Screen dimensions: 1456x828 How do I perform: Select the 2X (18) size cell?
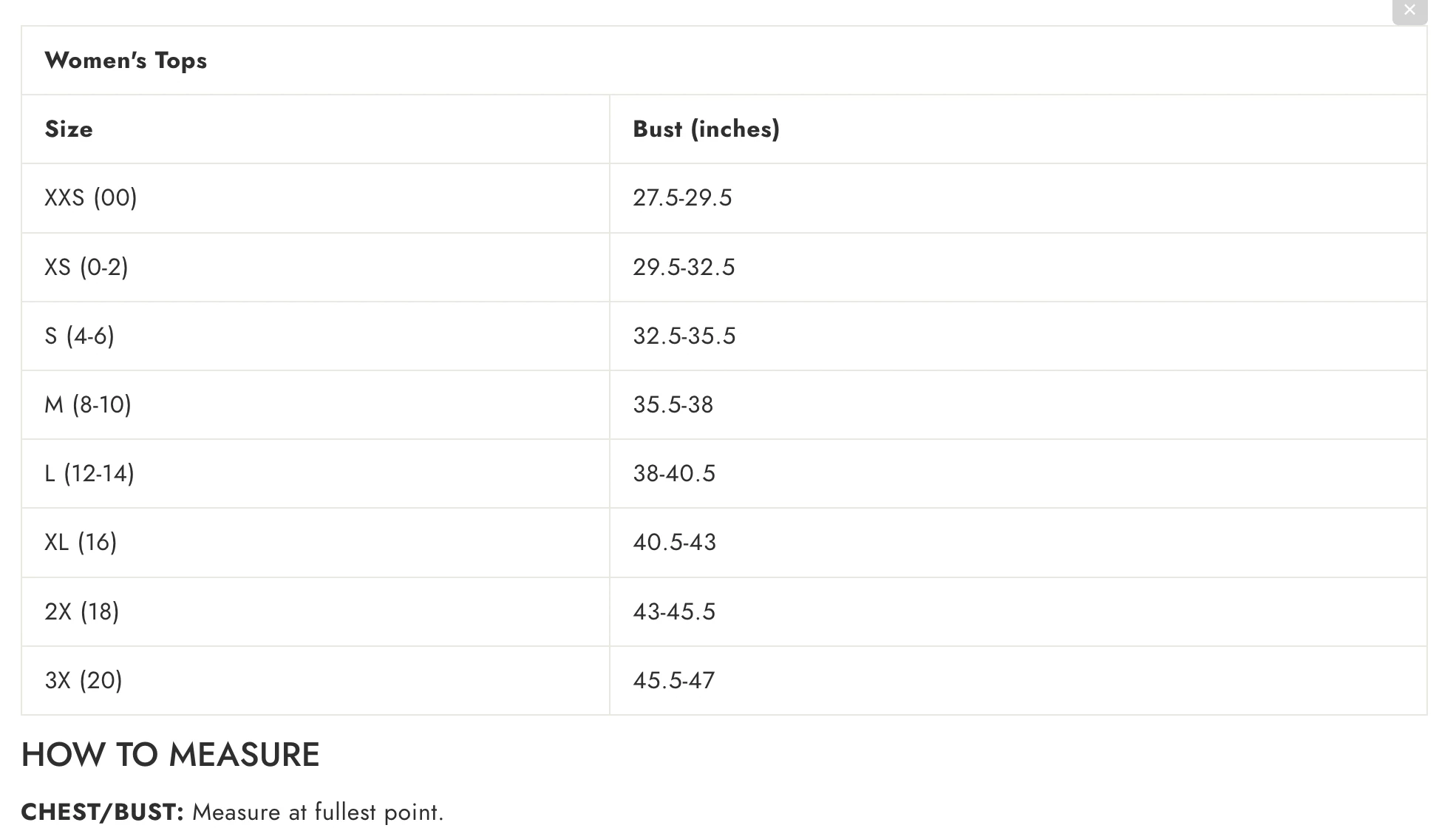pyautogui.click(x=82, y=611)
